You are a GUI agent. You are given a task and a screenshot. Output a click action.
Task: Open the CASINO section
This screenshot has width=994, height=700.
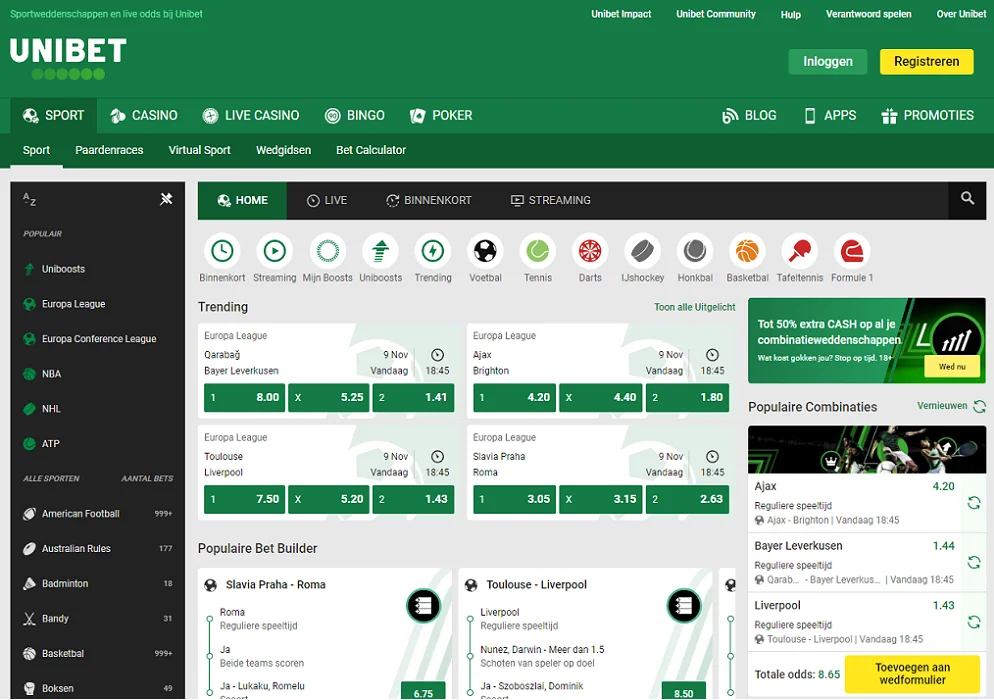[x=144, y=115]
